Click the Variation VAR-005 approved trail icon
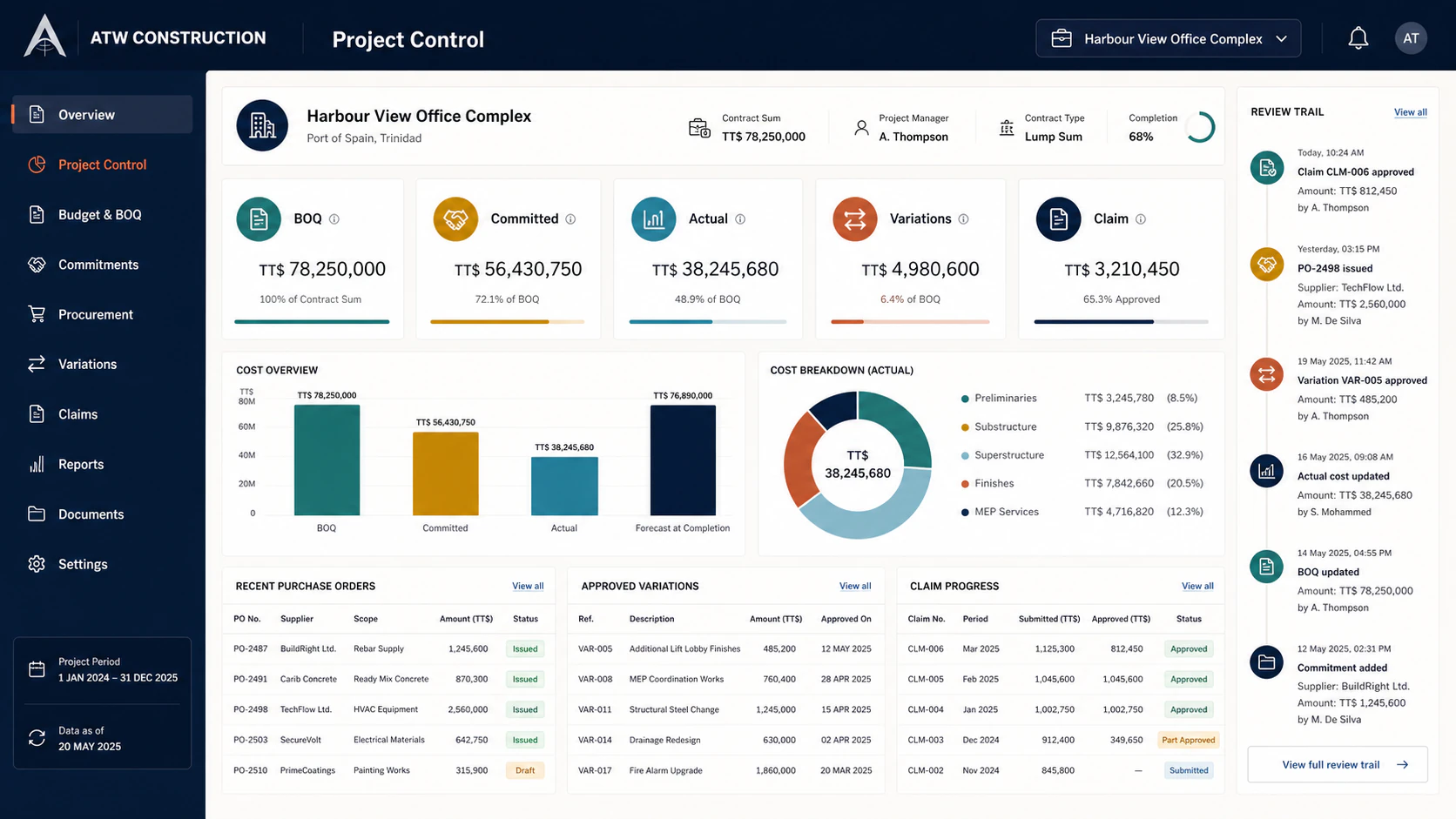 (1267, 375)
